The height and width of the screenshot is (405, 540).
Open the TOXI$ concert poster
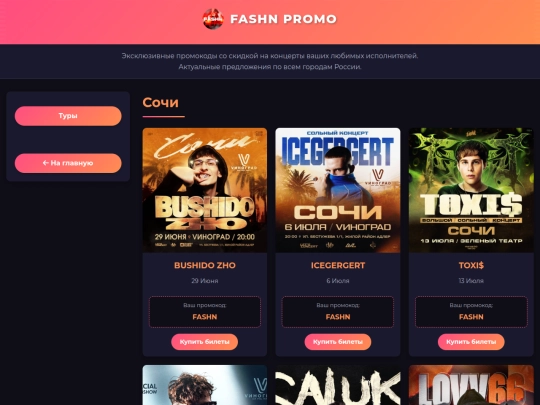[x=471, y=190]
